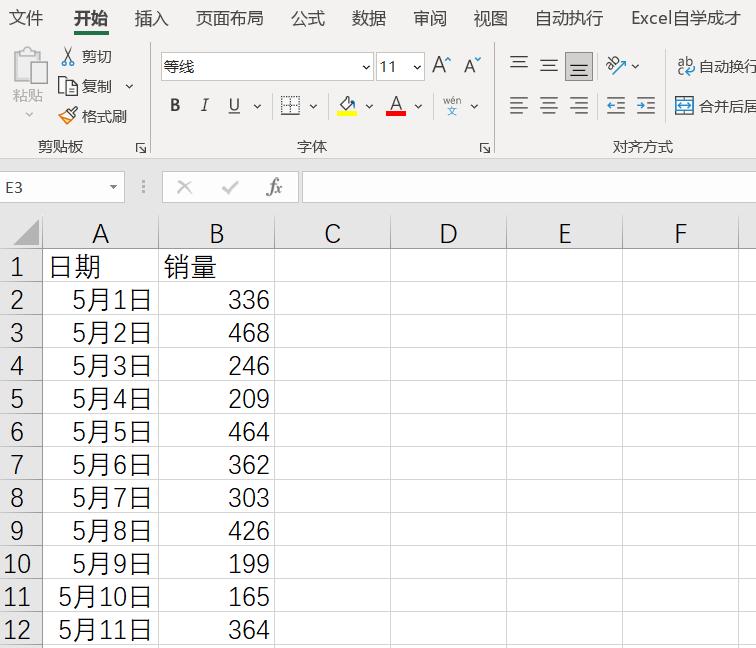
Task: Set middle vertical alignment
Action: [x=549, y=65]
